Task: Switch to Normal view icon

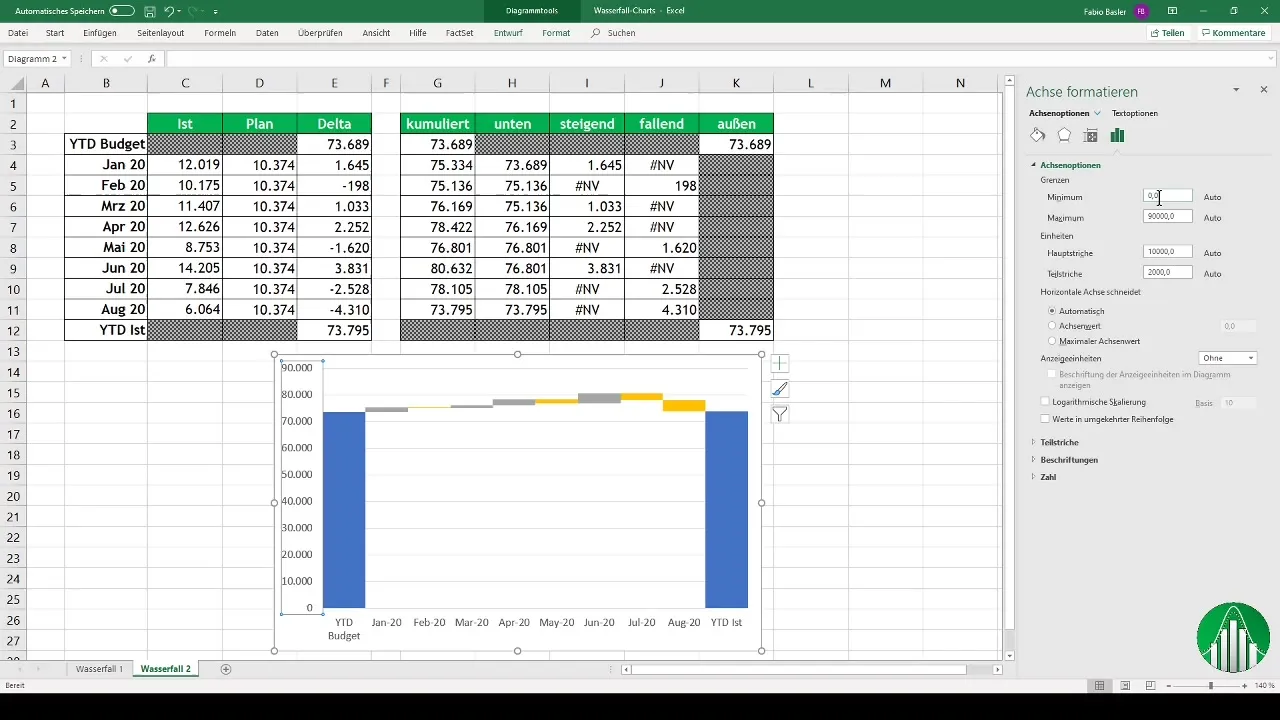Action: (x=1099, y=686)
